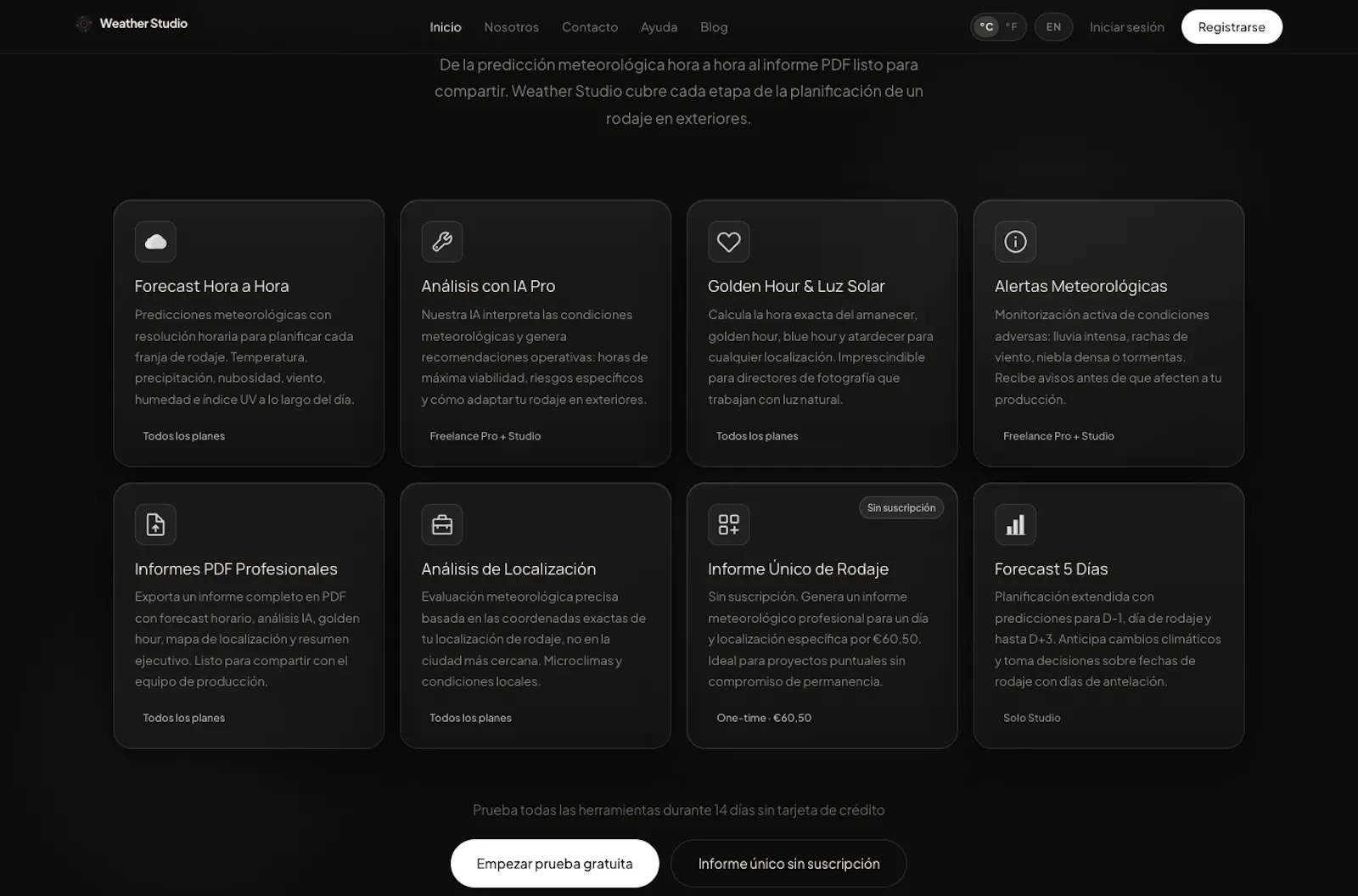This screenshot has height=896, width=1358.
Task: Click the 14 días sin tarjeta de crédito text
Action: click(x=799, y=810)
